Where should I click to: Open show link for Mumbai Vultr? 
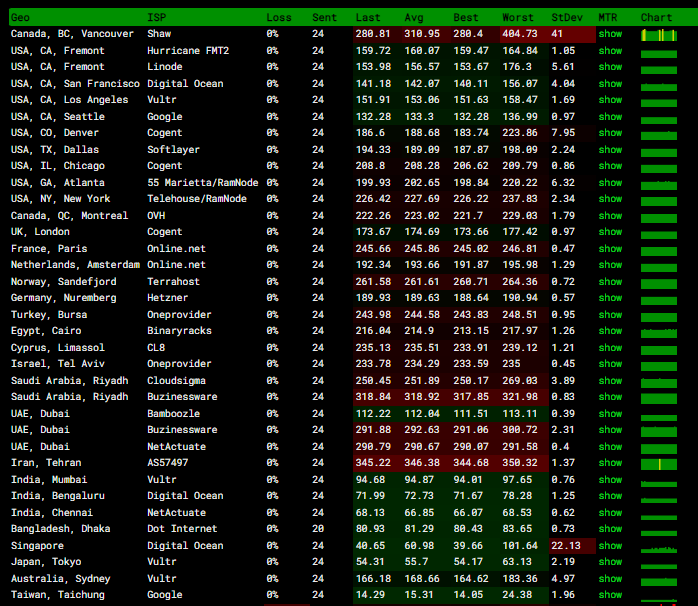[x=610, y=479]
